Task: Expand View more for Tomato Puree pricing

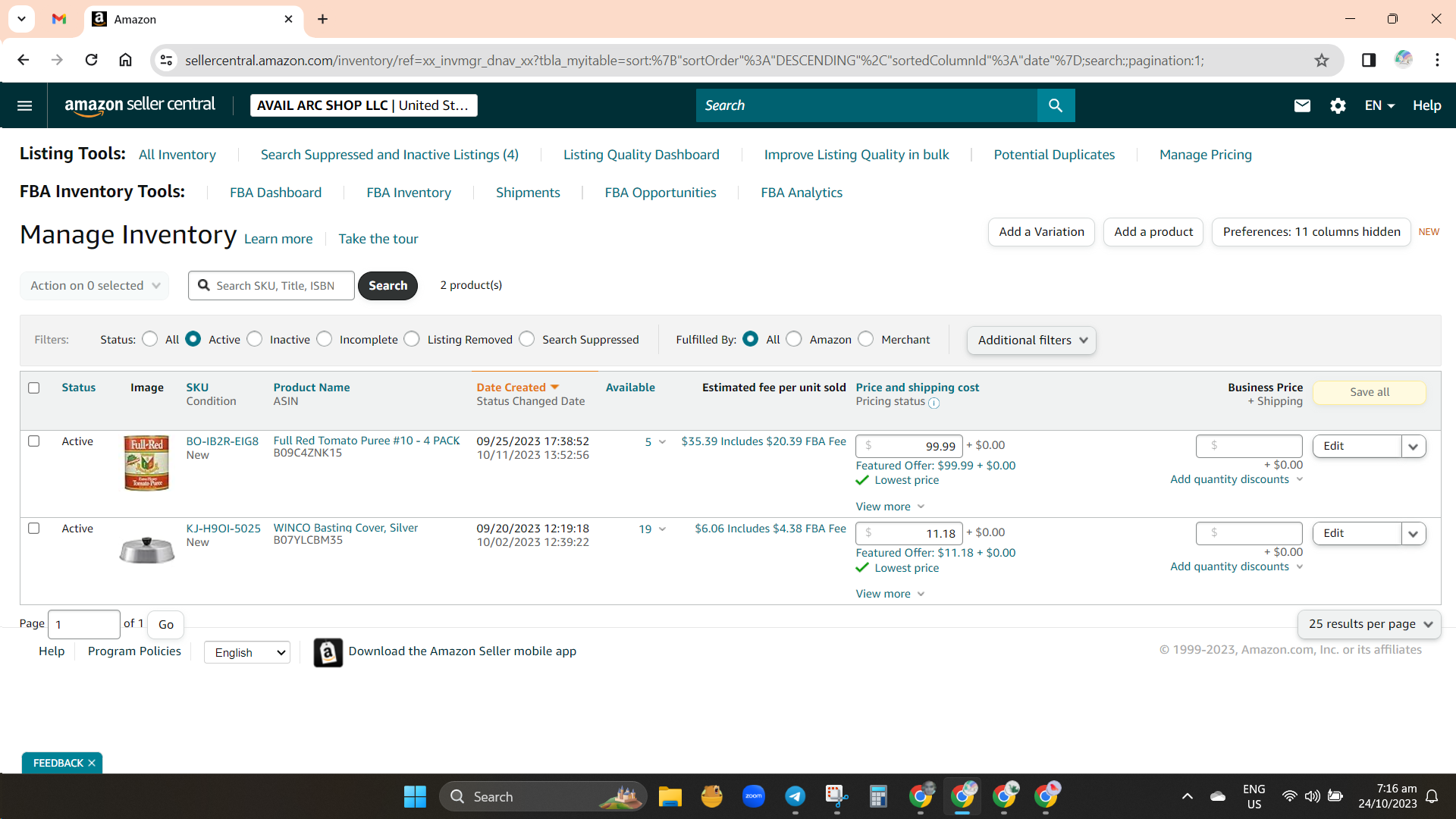Action: [x=890, y=507]
